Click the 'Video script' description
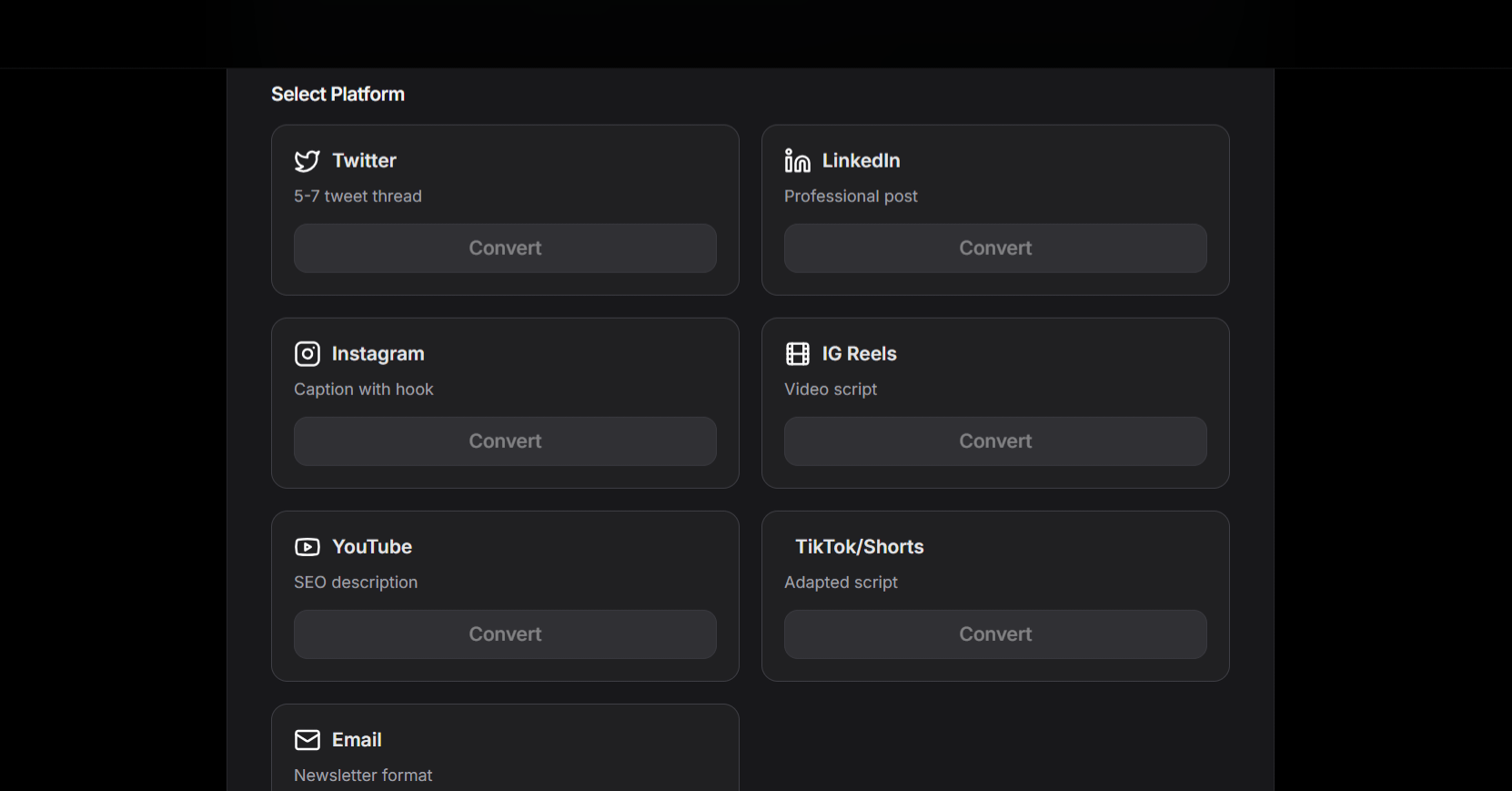This screenshot has height=791, width=1512. (x=831, y=390)
